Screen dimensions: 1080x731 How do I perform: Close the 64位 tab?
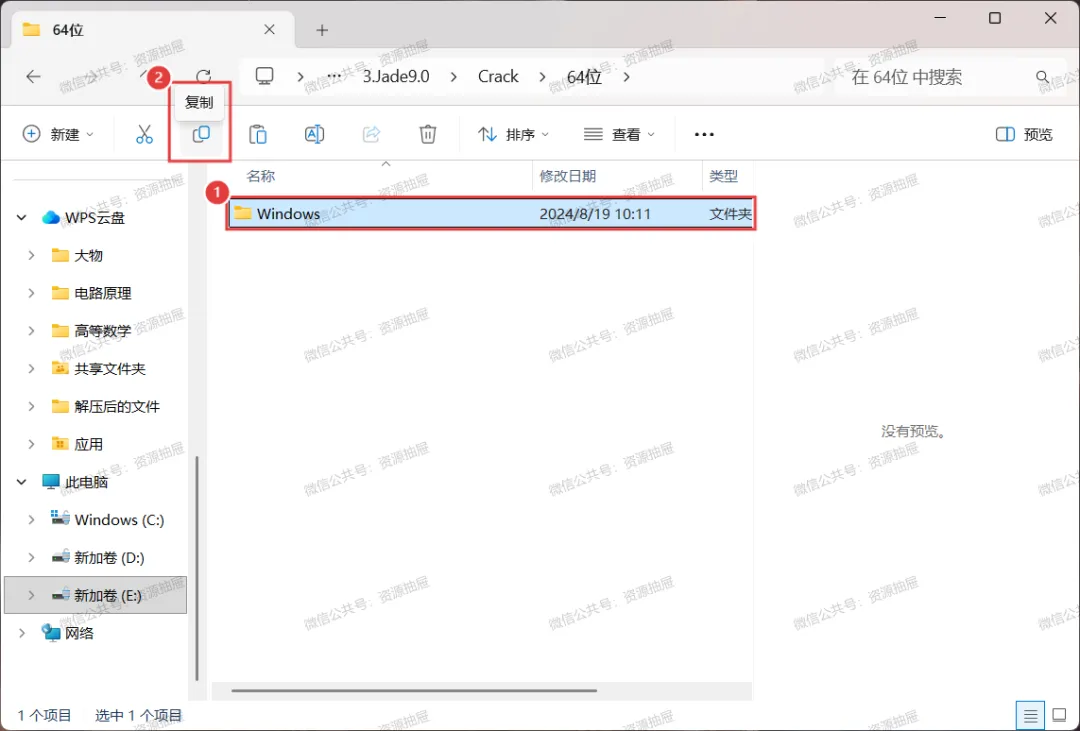tap(269, 30)
